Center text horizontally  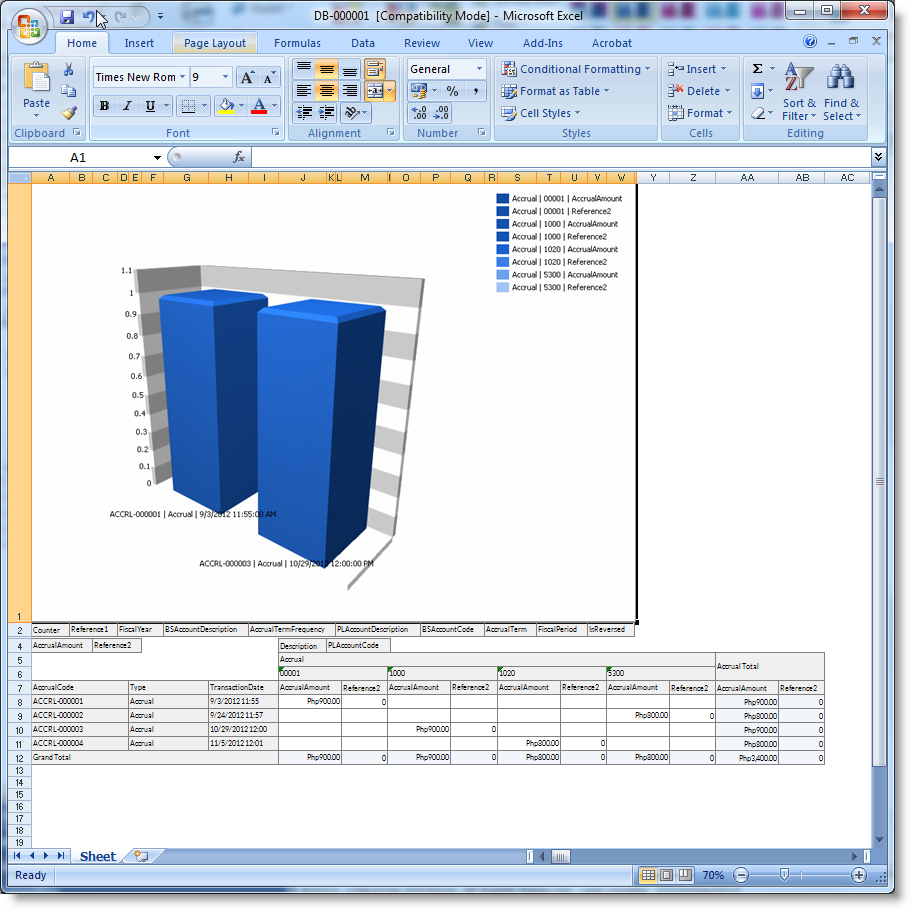tap(327, 91)
